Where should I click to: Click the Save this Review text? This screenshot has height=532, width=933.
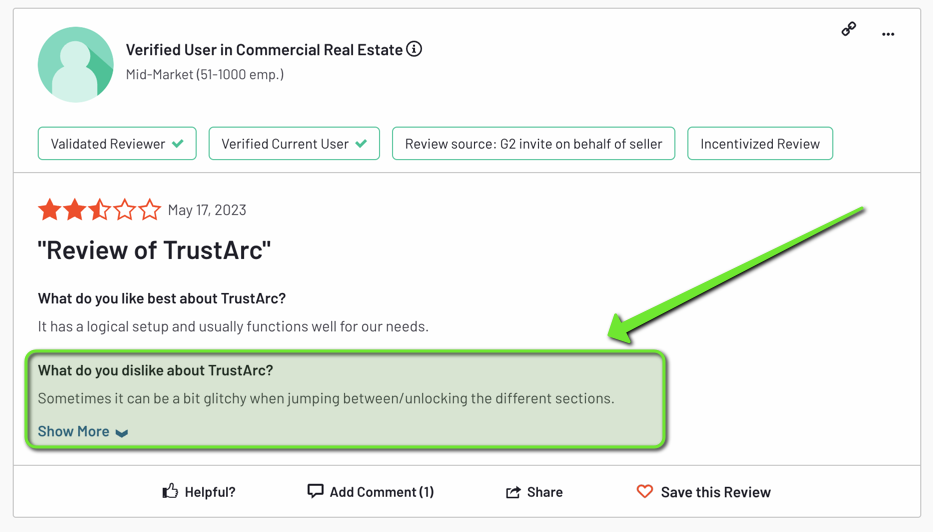pyautogui.click(x=716, y=492)
